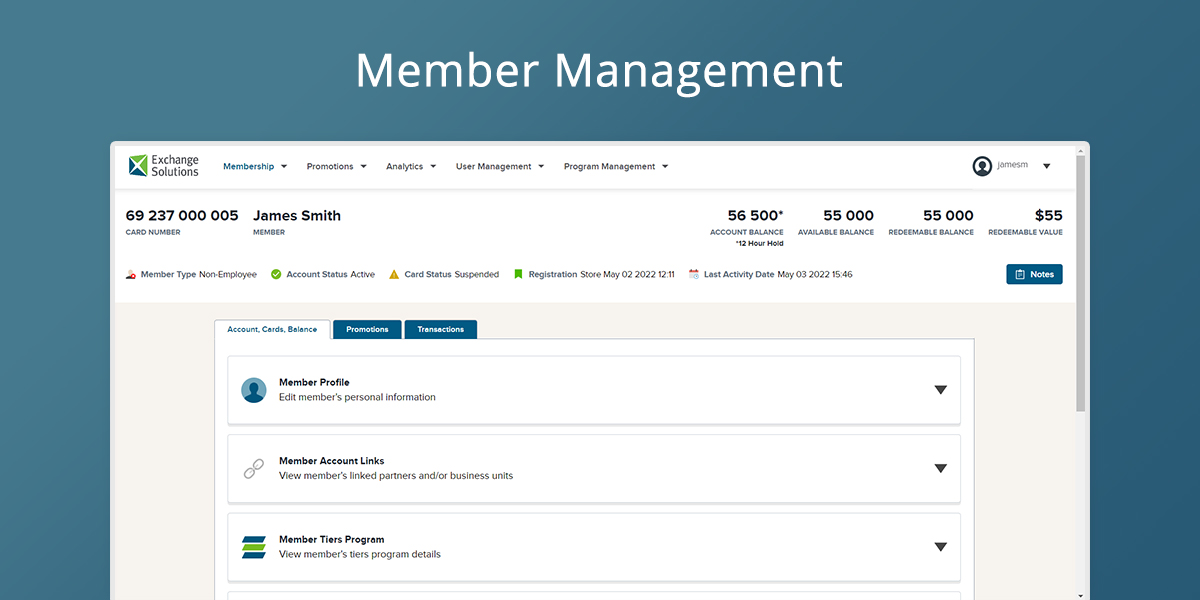The height and width of the screenshot is (600, 1200).
Task: Click the Card Status Suspended text
Action: pyautogui.click(x=452, y=274)
